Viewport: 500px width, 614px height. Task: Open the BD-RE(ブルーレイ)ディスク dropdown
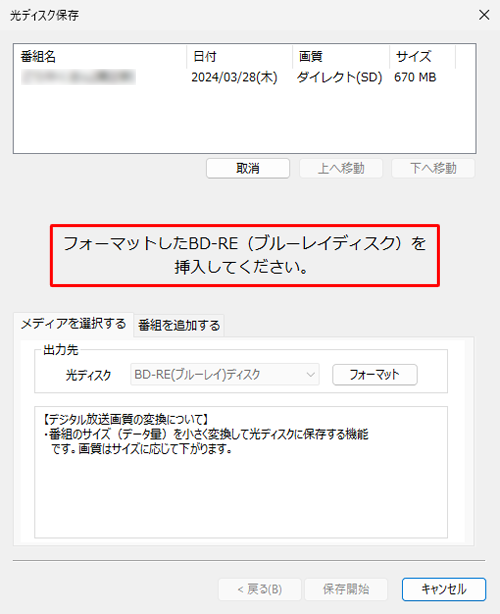(225, 375)
